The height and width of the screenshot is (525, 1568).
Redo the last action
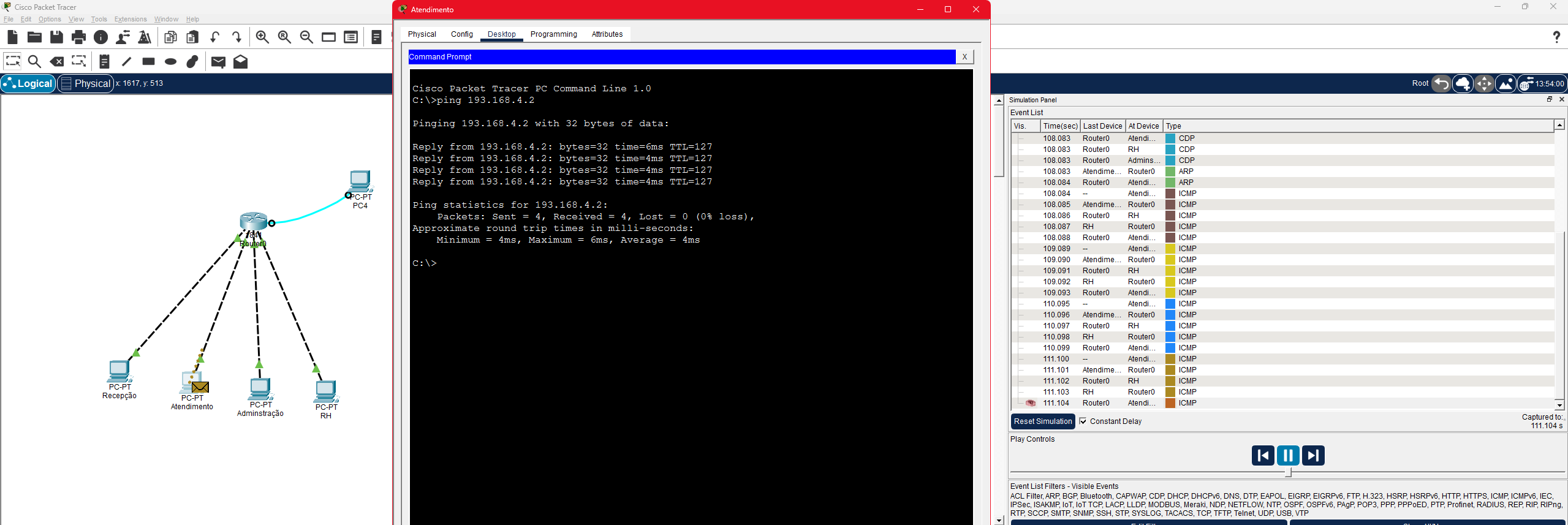(237, 37)
